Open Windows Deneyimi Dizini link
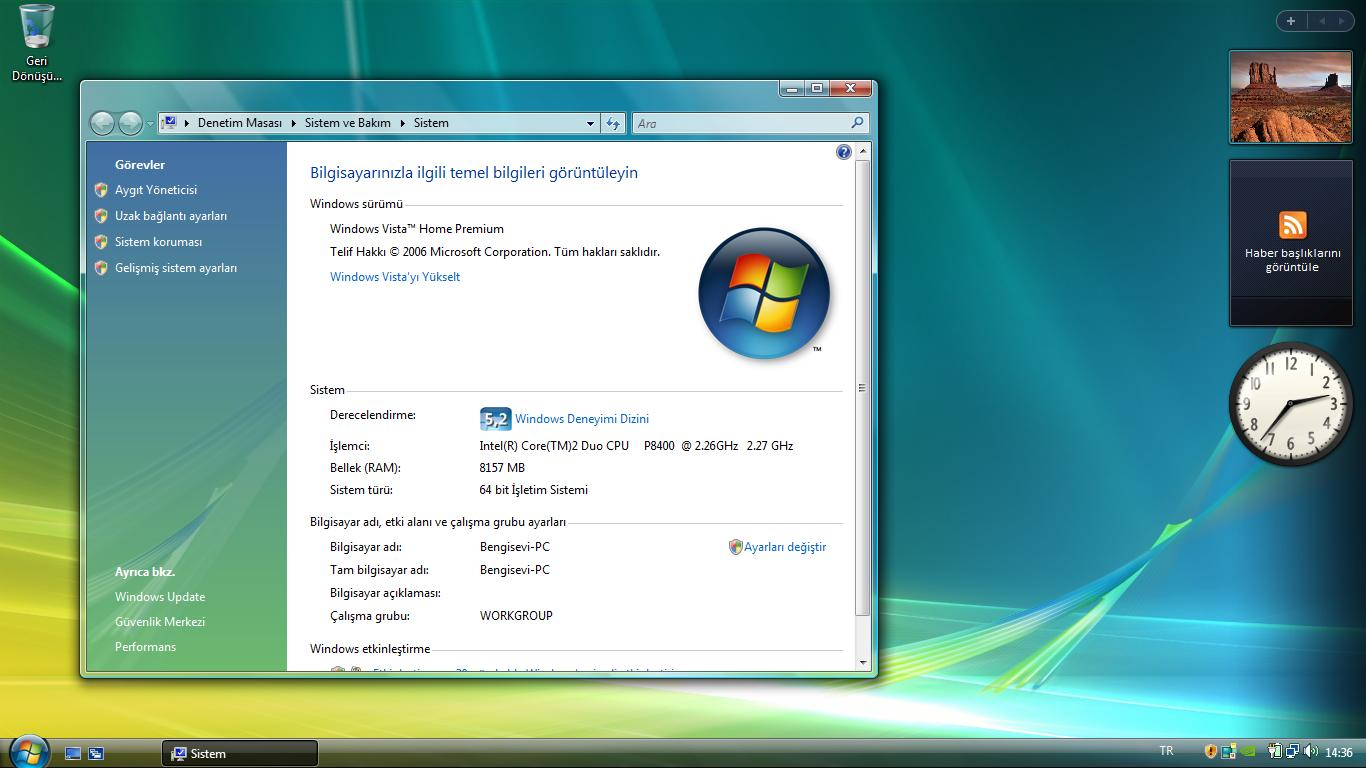1366x768 pixels. pos(582,419)
